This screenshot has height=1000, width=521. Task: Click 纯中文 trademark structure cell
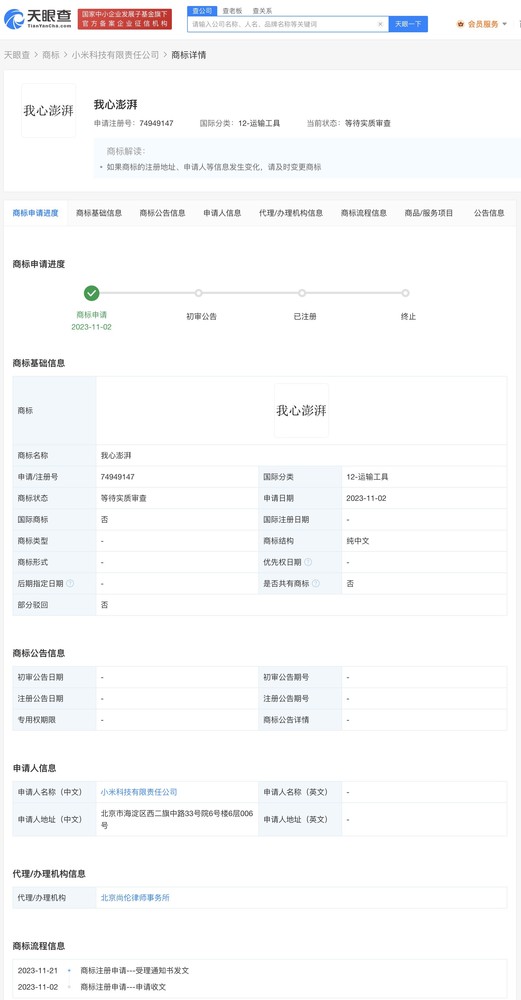424,541
